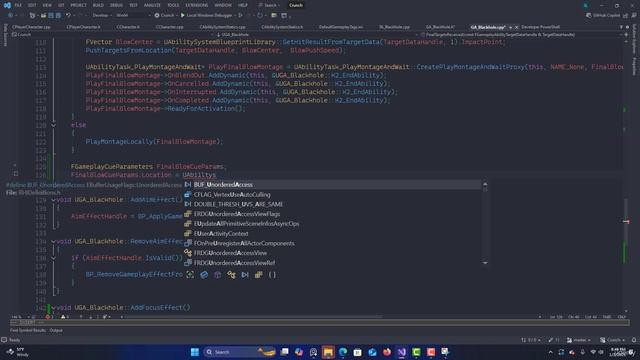Toggle macro filter icon in IntelliSense bar

(x=245, y=275)
